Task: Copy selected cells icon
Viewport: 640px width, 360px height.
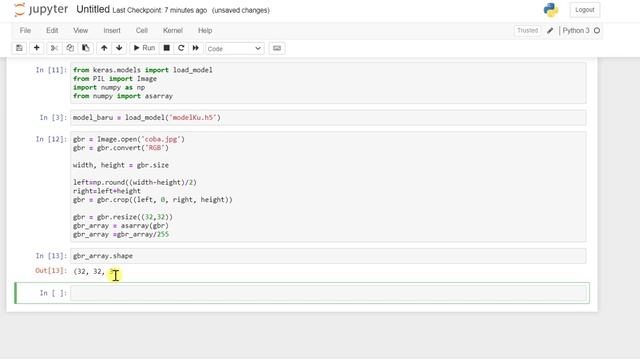Action: 70,48
